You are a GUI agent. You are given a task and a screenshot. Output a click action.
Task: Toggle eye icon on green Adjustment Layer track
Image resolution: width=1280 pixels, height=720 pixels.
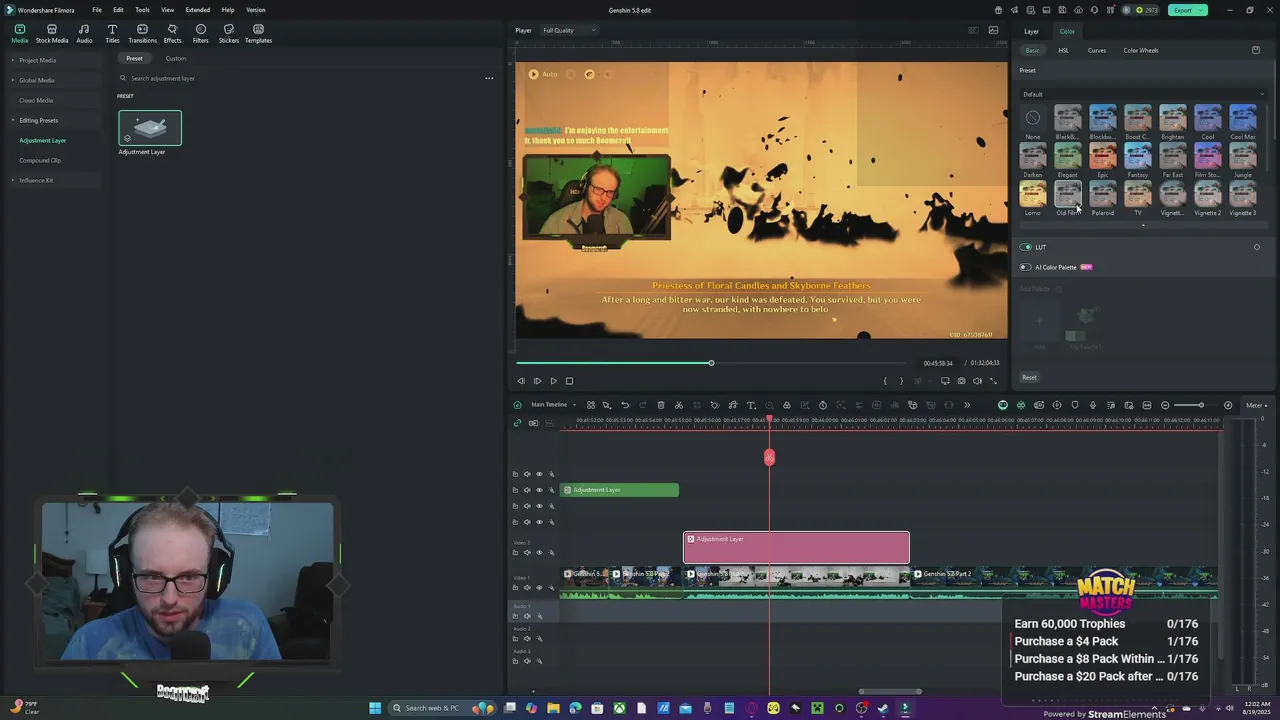(539, 490)
